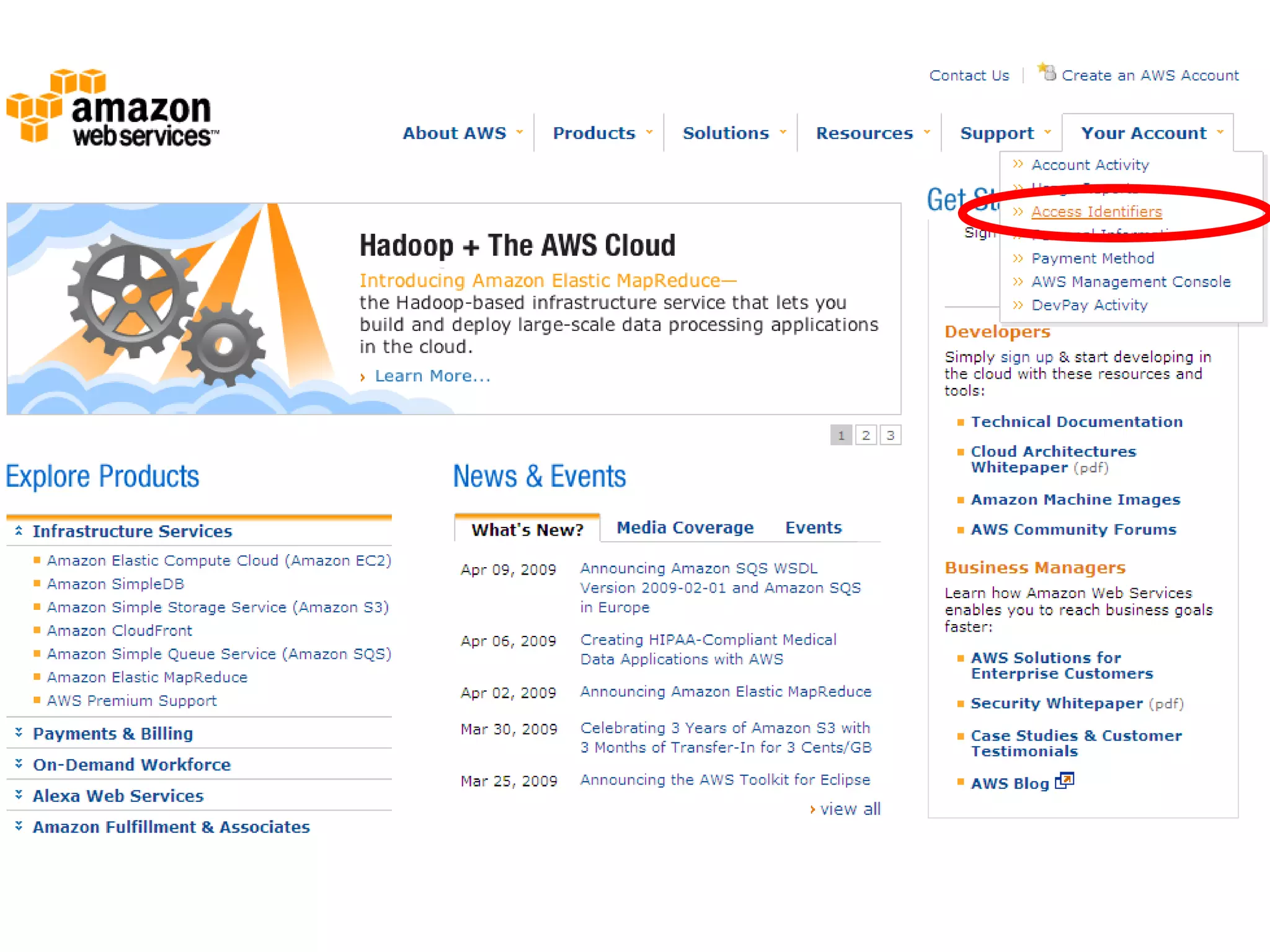This screenshot has height=952, width=1270.
Task: Click the Create an AWS Account link
Action: point(1150,76)
